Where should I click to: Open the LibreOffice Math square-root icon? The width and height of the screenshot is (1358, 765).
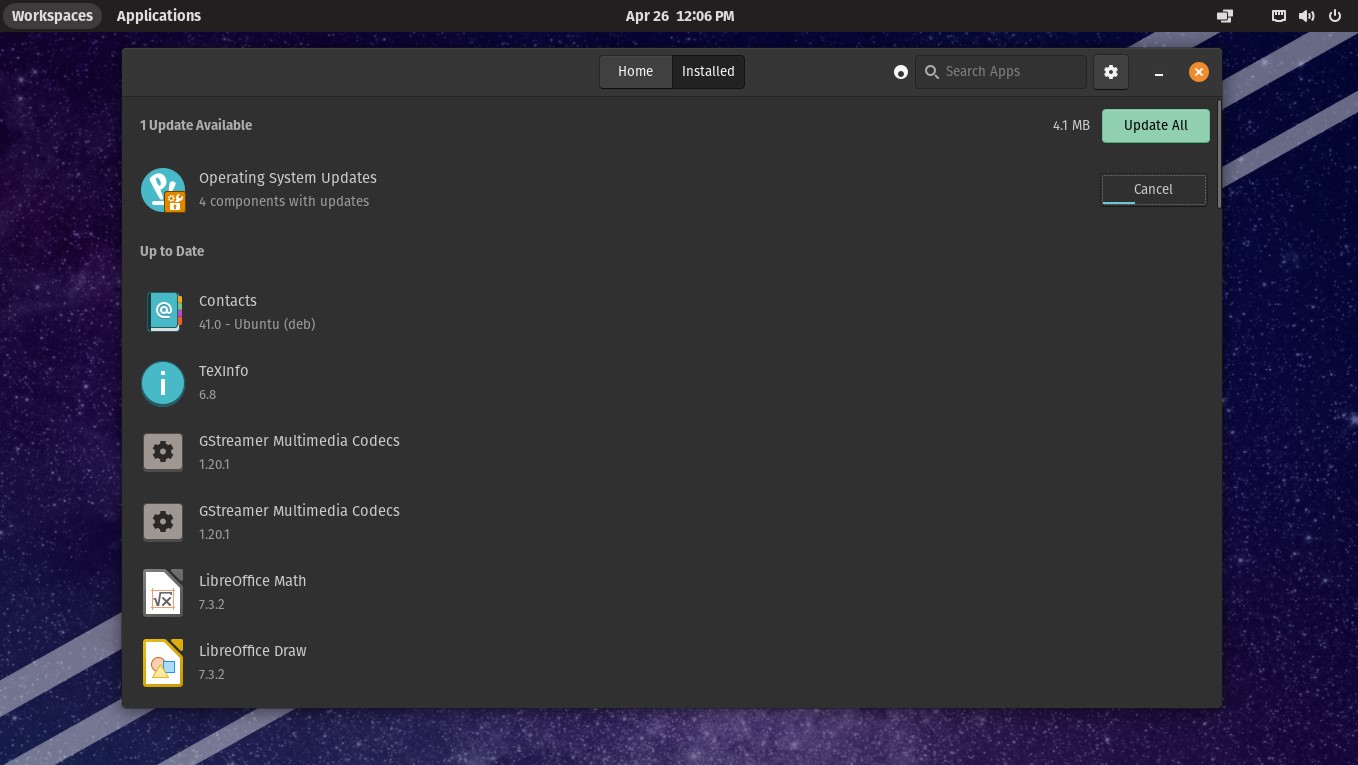[163, 592]
